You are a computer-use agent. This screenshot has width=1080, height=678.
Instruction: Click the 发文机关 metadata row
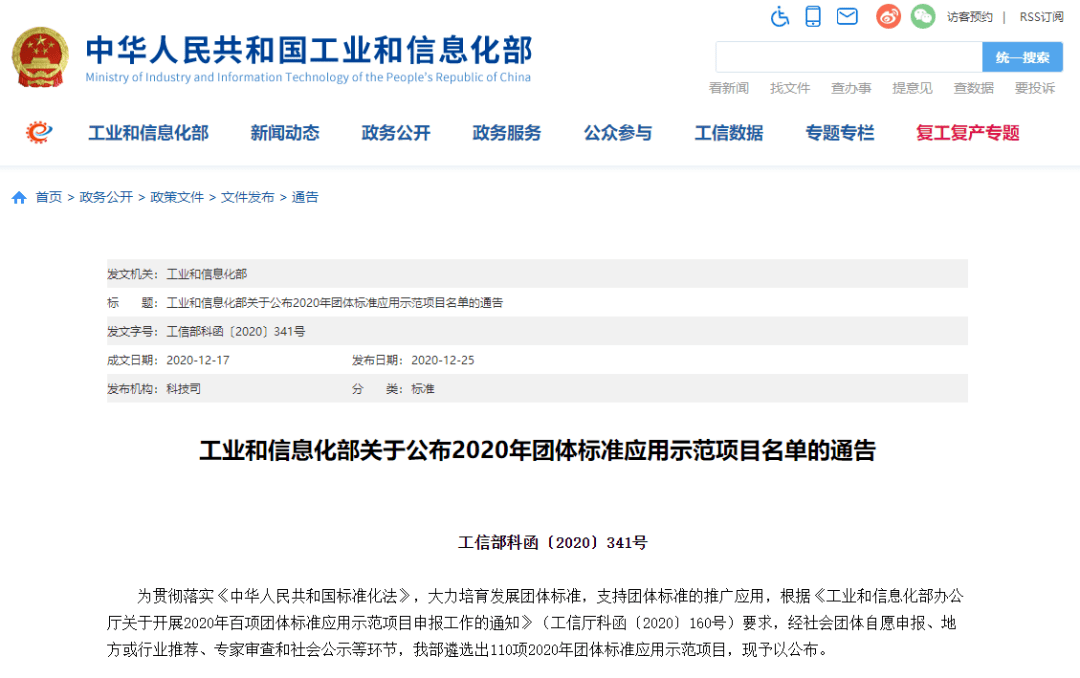coord(537,274)
